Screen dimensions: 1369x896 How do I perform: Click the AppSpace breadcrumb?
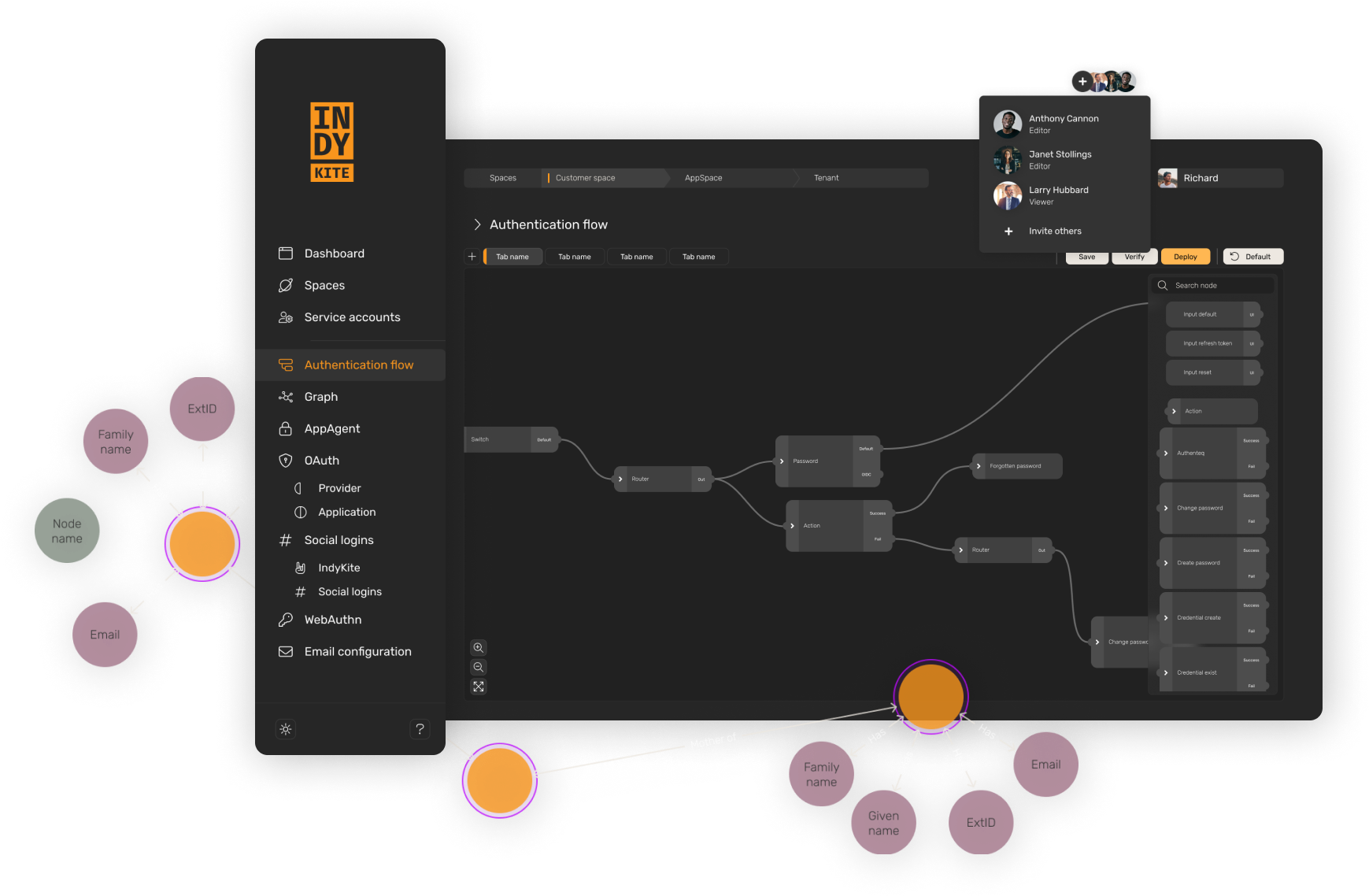pyautogui.click(x=703, y=178)
